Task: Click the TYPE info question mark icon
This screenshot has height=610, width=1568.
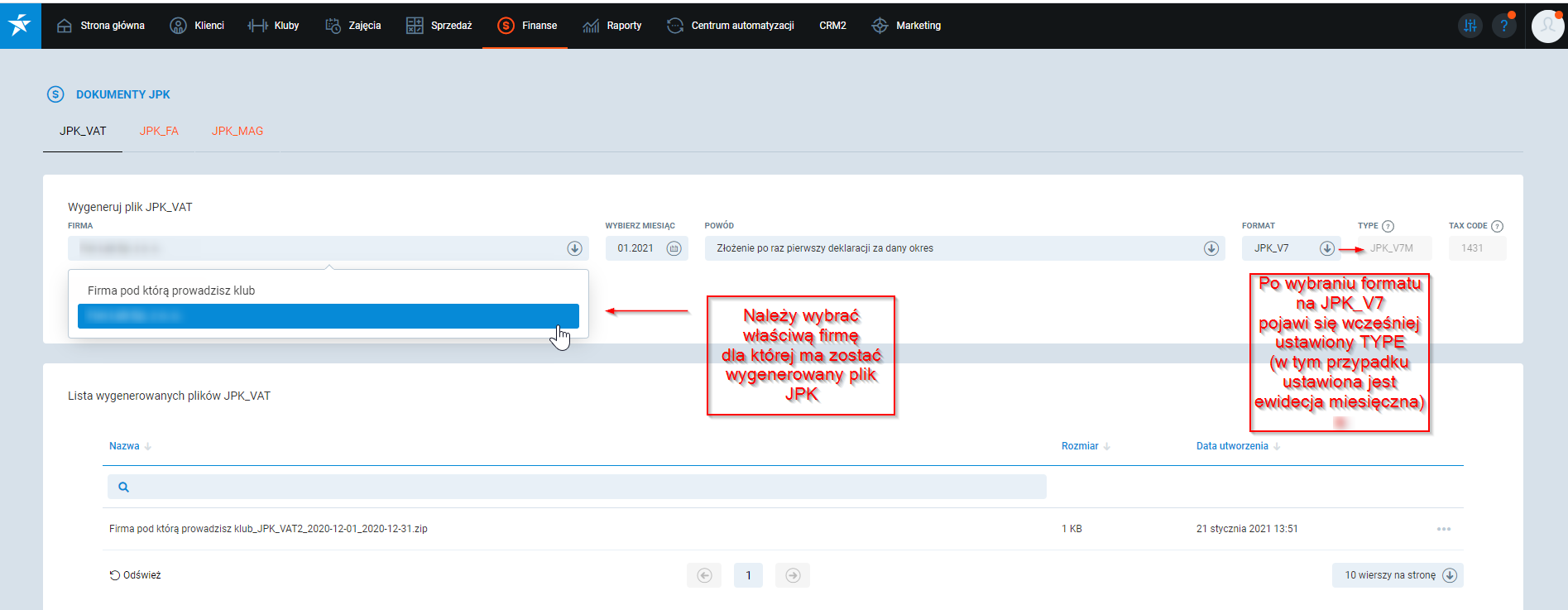Action: tap(1388, 226)
